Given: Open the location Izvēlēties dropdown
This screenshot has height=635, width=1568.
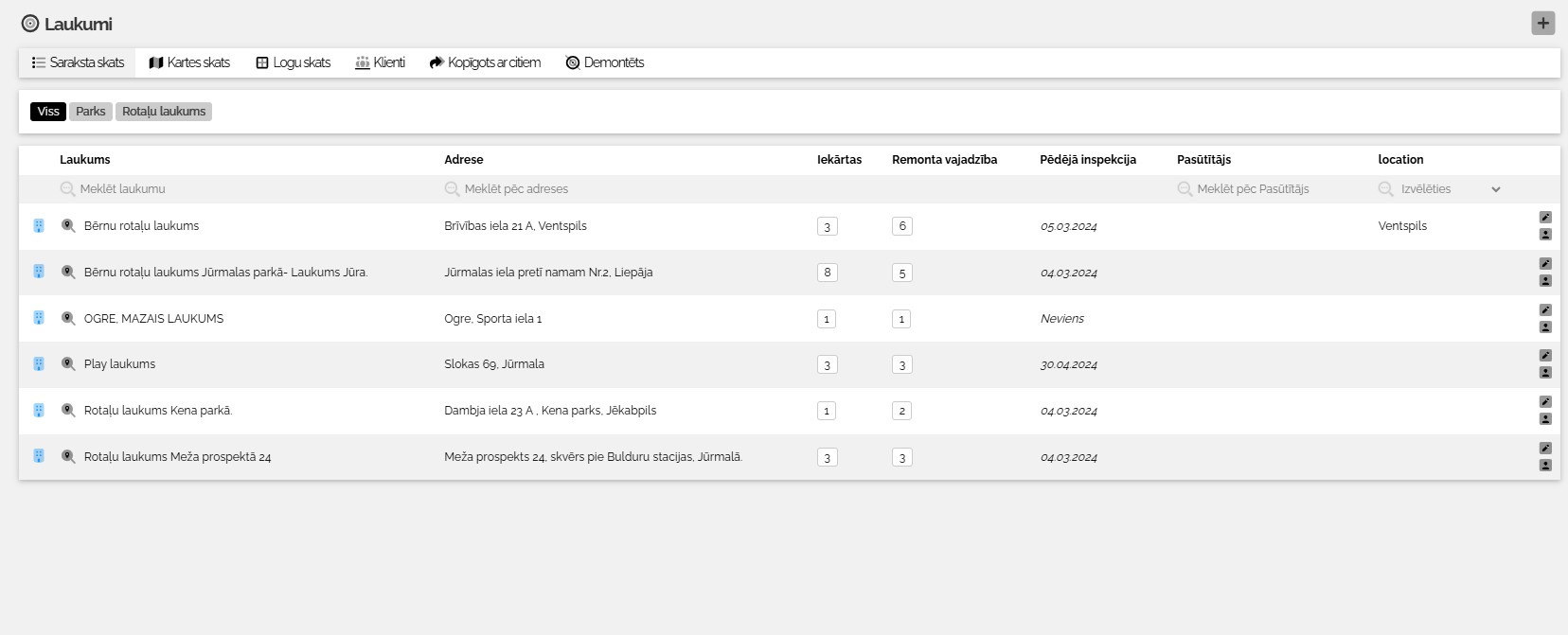Looking at the screenshot, I should click(x=1439, y=189).
